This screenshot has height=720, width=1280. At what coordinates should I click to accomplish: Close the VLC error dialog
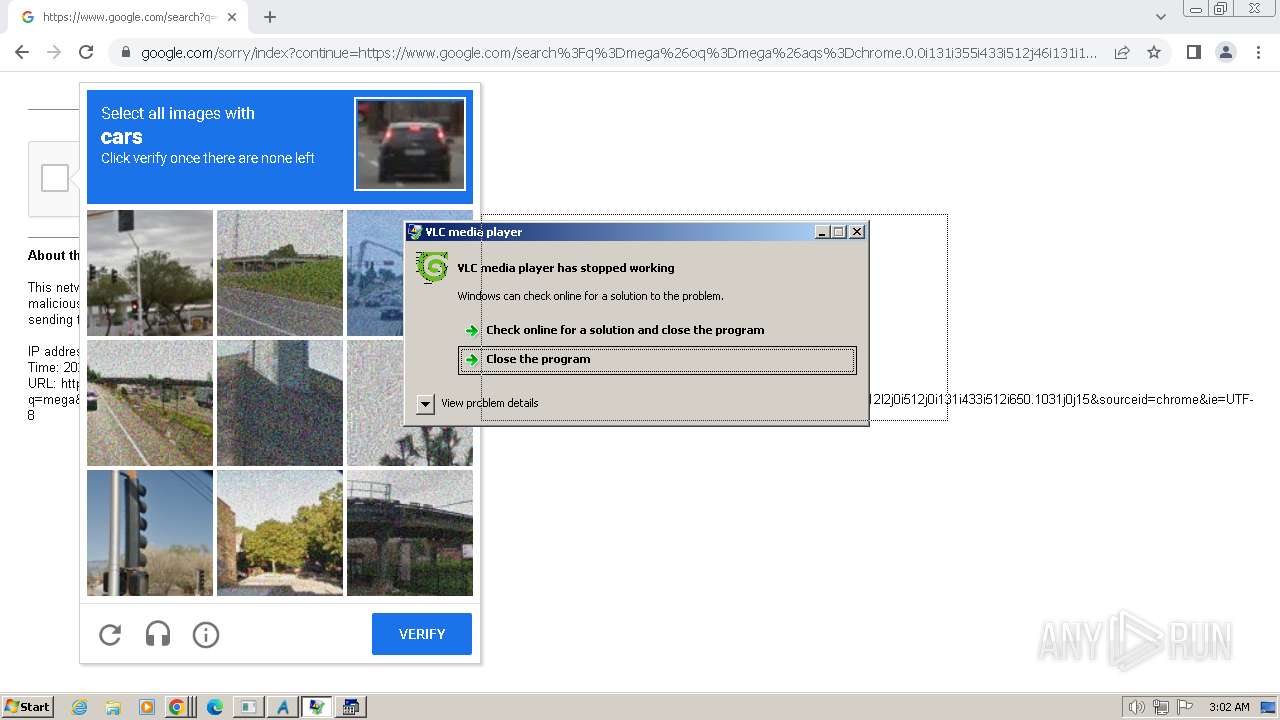click(857, 232)
